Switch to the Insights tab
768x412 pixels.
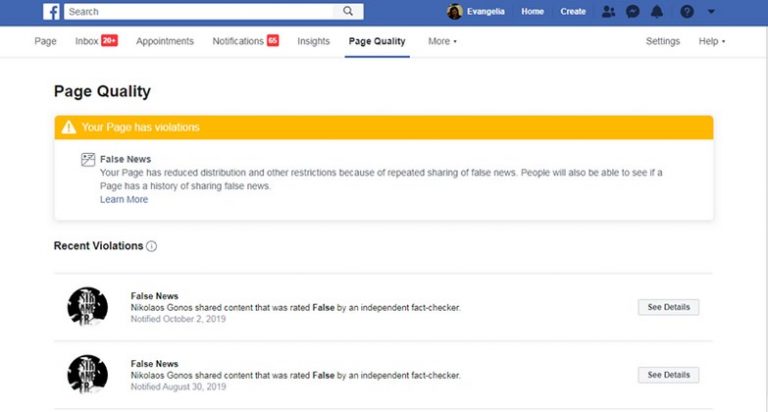coord(313,41)
